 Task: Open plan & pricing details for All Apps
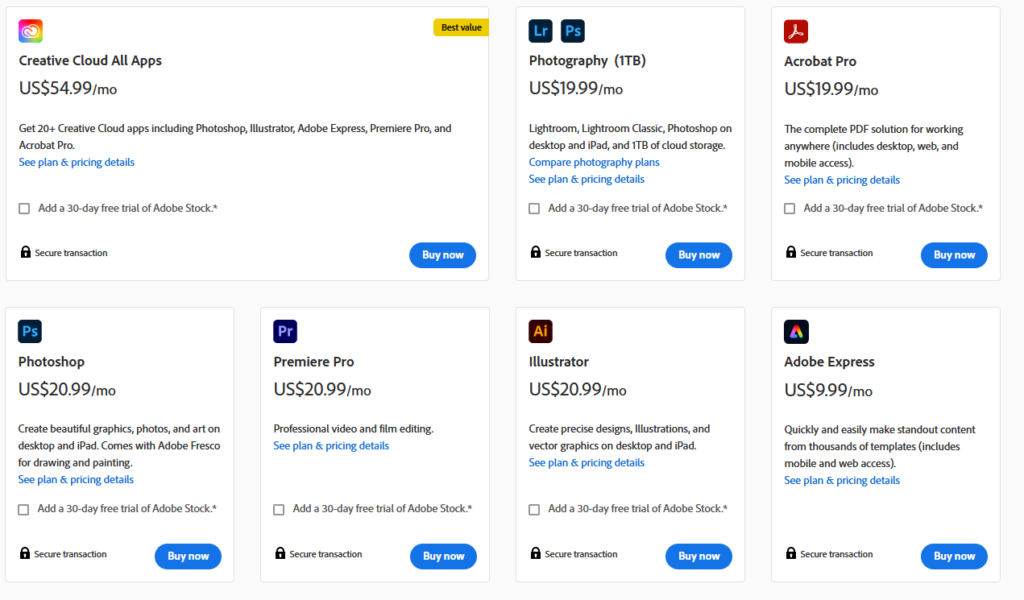tap(76, 162)
